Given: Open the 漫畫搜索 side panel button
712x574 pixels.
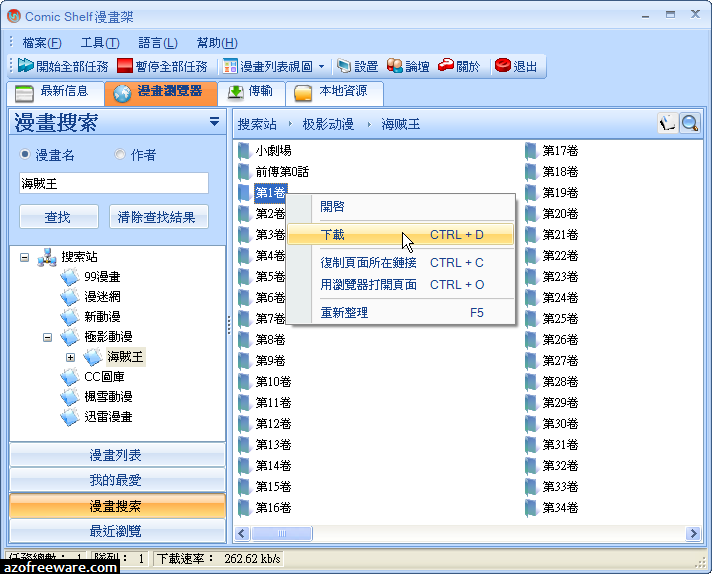Looking at the screenshot, I should click(117, 506).
